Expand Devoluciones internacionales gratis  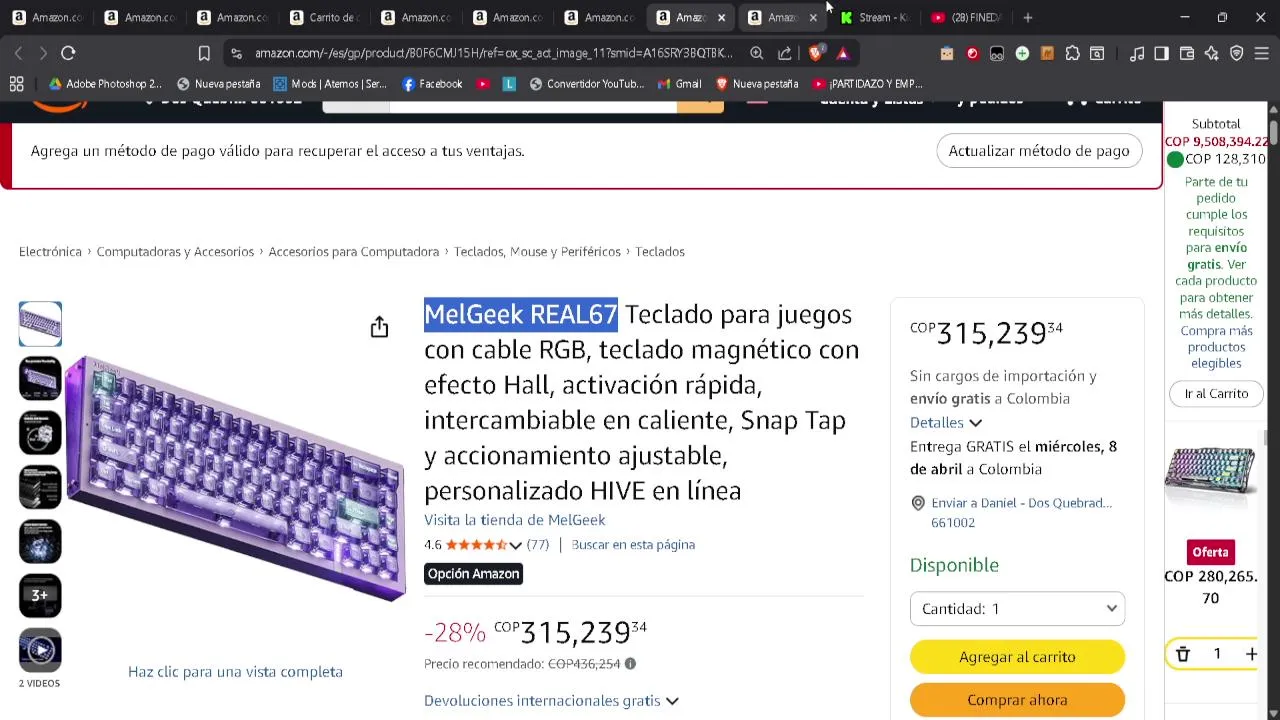551,701
